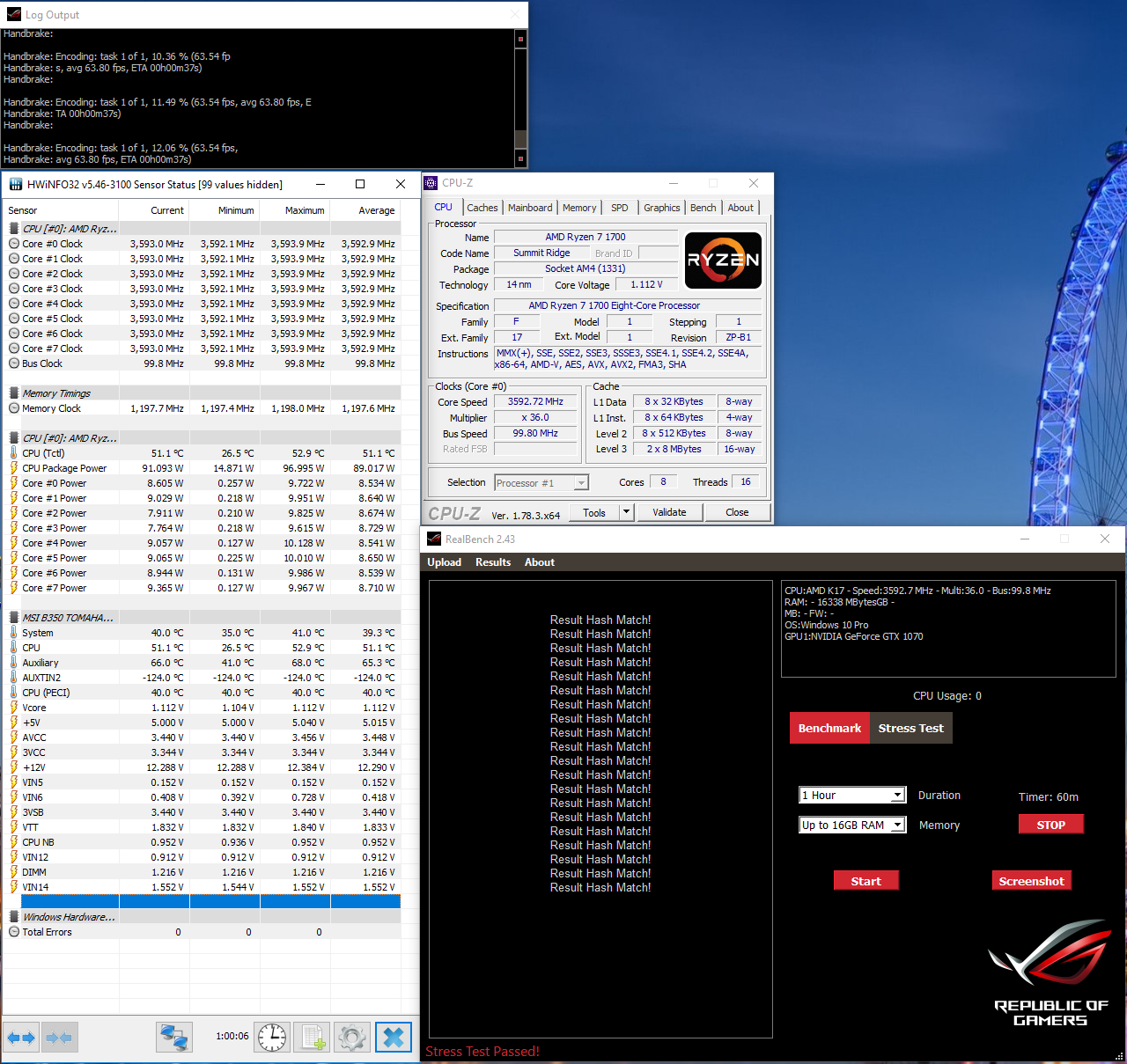Click the Average column header in HWiNFO
This screenshot has height=1064, width=1127.
365,210
